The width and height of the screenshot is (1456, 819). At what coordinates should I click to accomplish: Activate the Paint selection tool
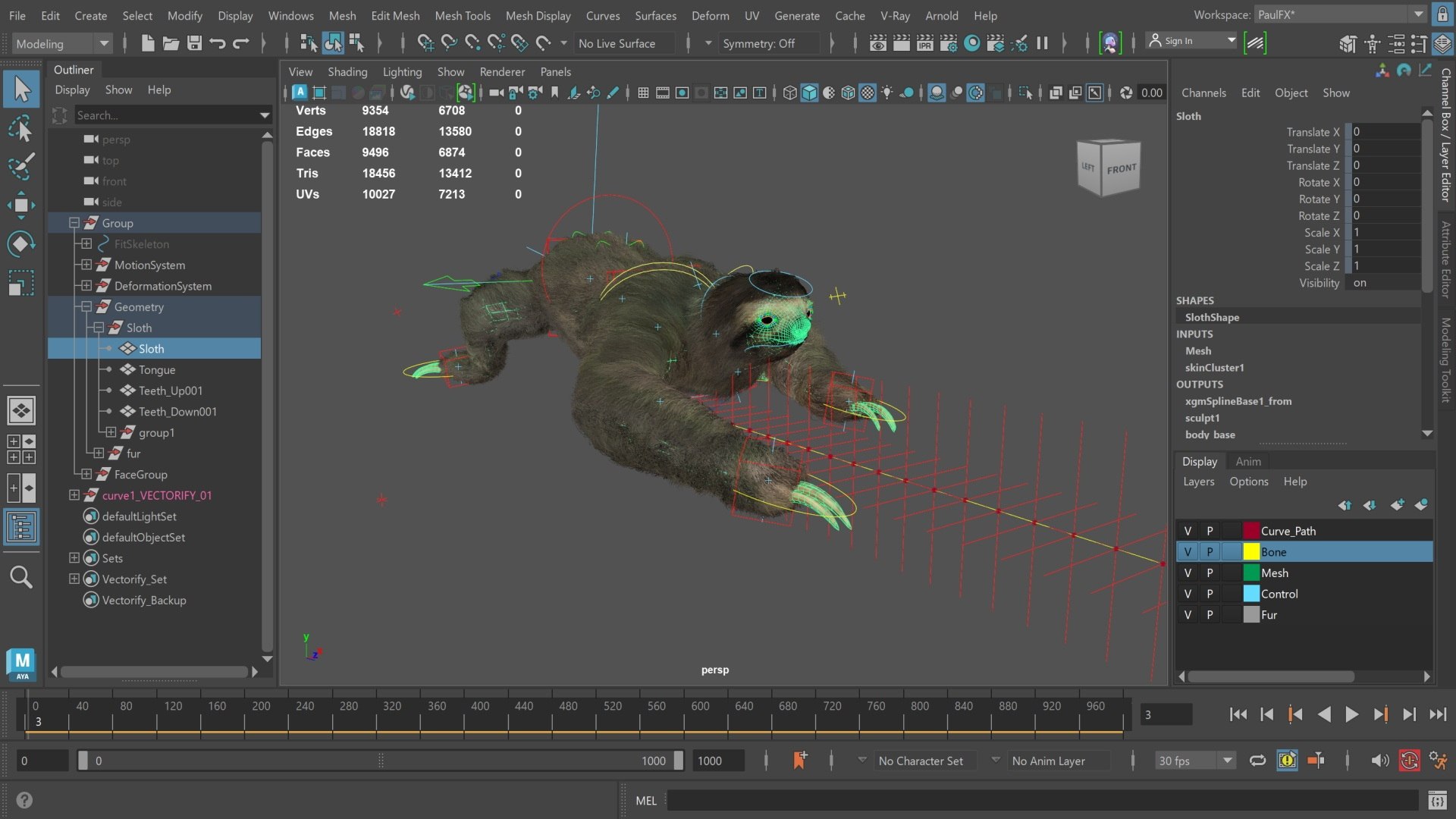pos(21,167)
